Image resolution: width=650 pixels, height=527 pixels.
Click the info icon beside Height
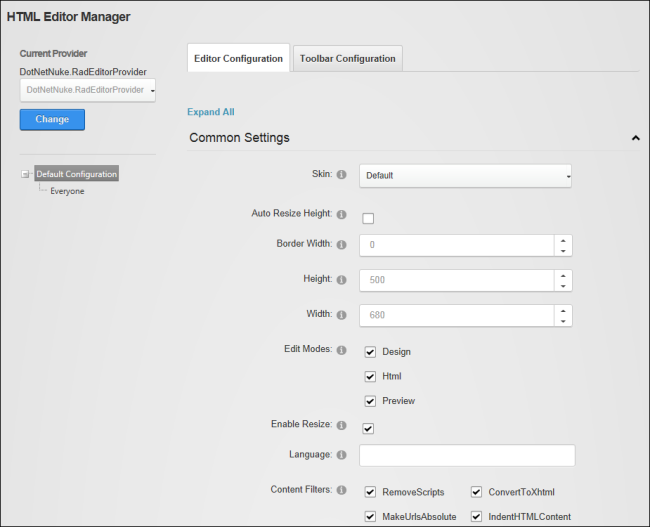pos(341,280)
